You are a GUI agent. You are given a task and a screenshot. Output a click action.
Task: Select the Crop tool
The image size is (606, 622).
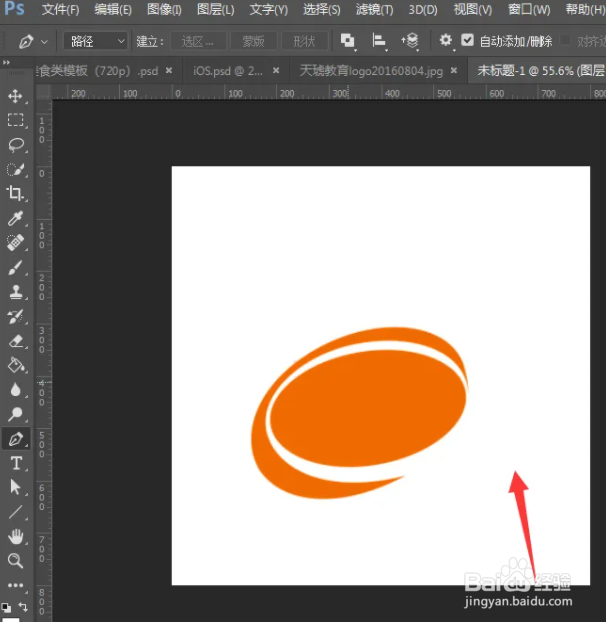pyautogui.click(x=15, y=194)
